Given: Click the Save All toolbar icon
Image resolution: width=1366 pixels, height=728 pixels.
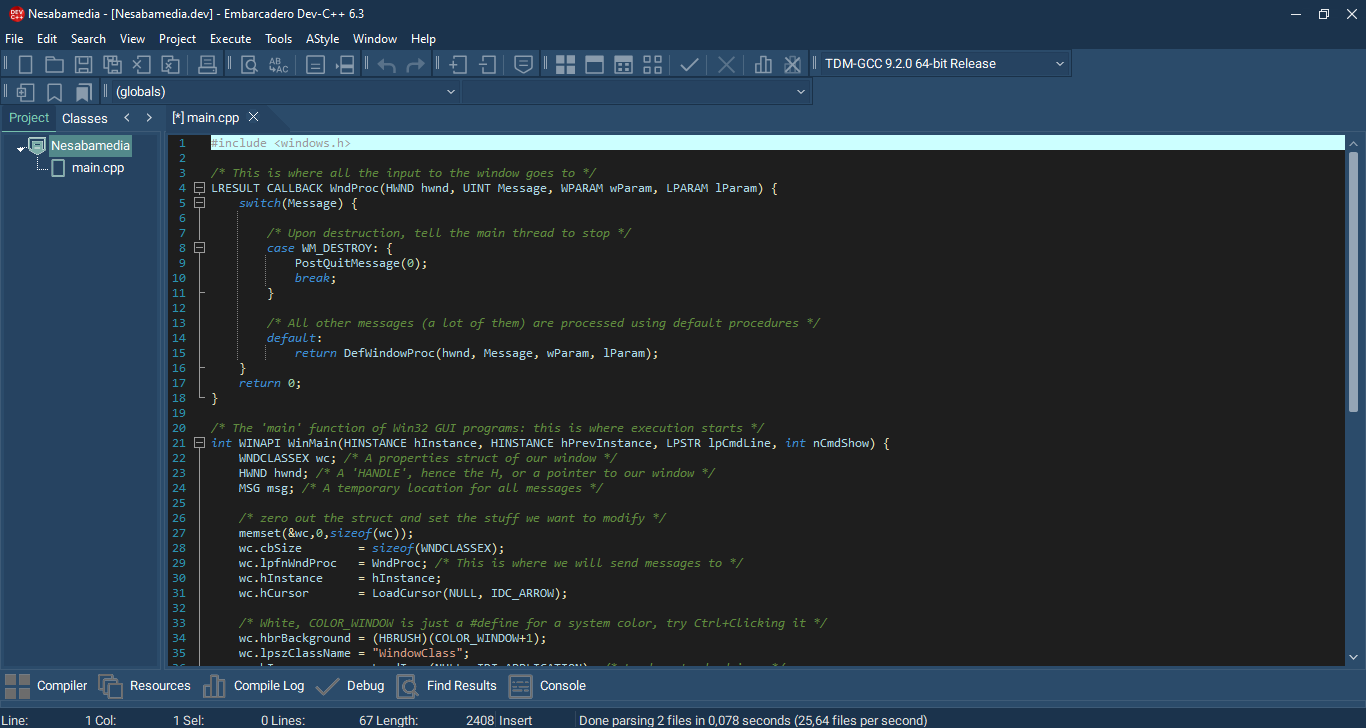Looking at the screenshot, I should click(113, 65).
